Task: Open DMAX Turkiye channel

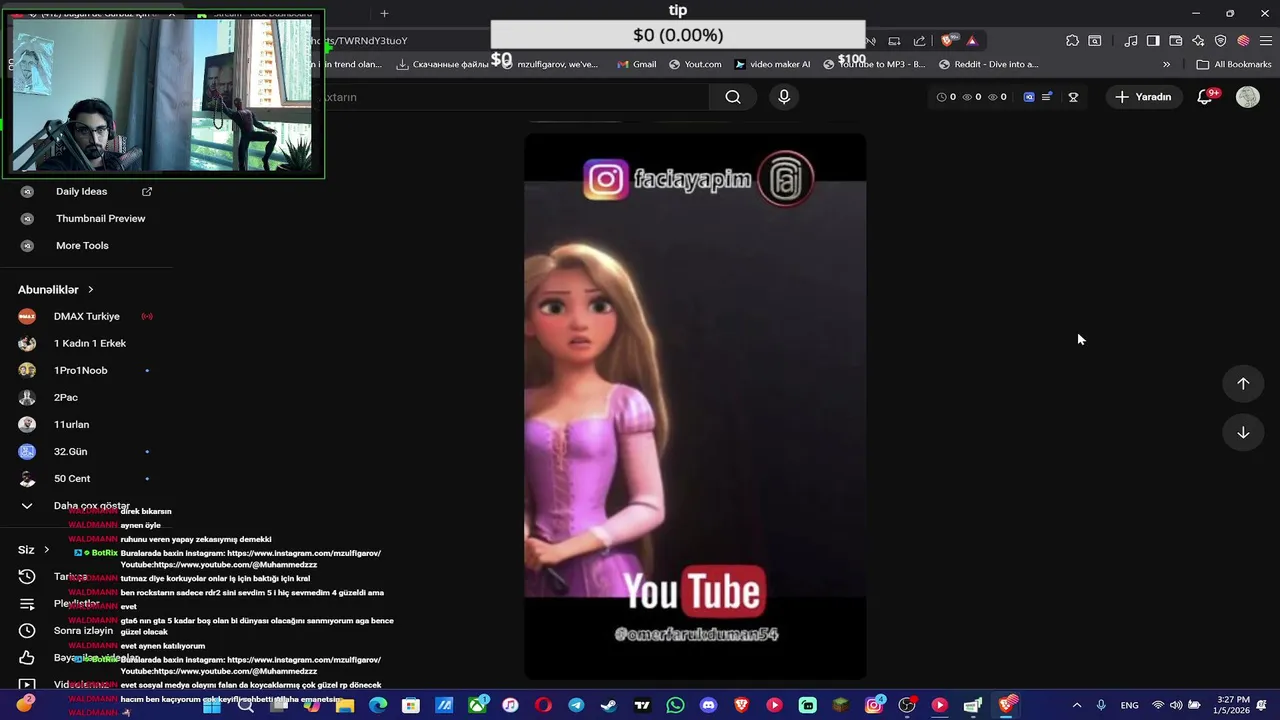Action: pyautogui.click(x=86, y=317)
